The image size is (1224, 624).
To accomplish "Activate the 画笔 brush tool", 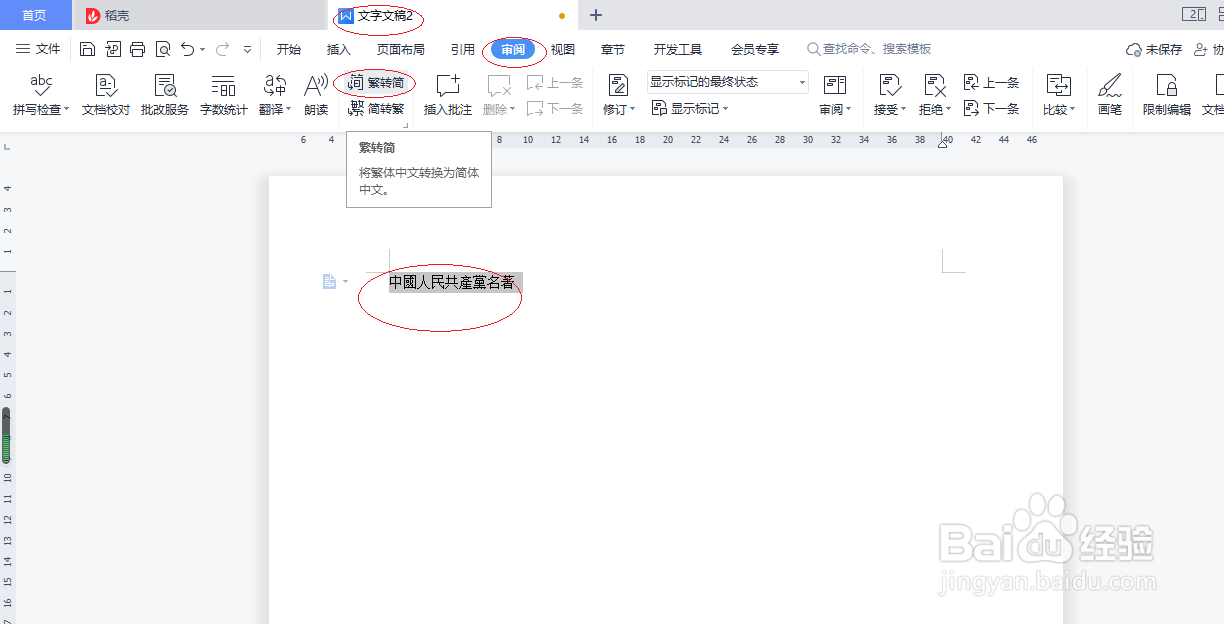I will click(1110, 95).
